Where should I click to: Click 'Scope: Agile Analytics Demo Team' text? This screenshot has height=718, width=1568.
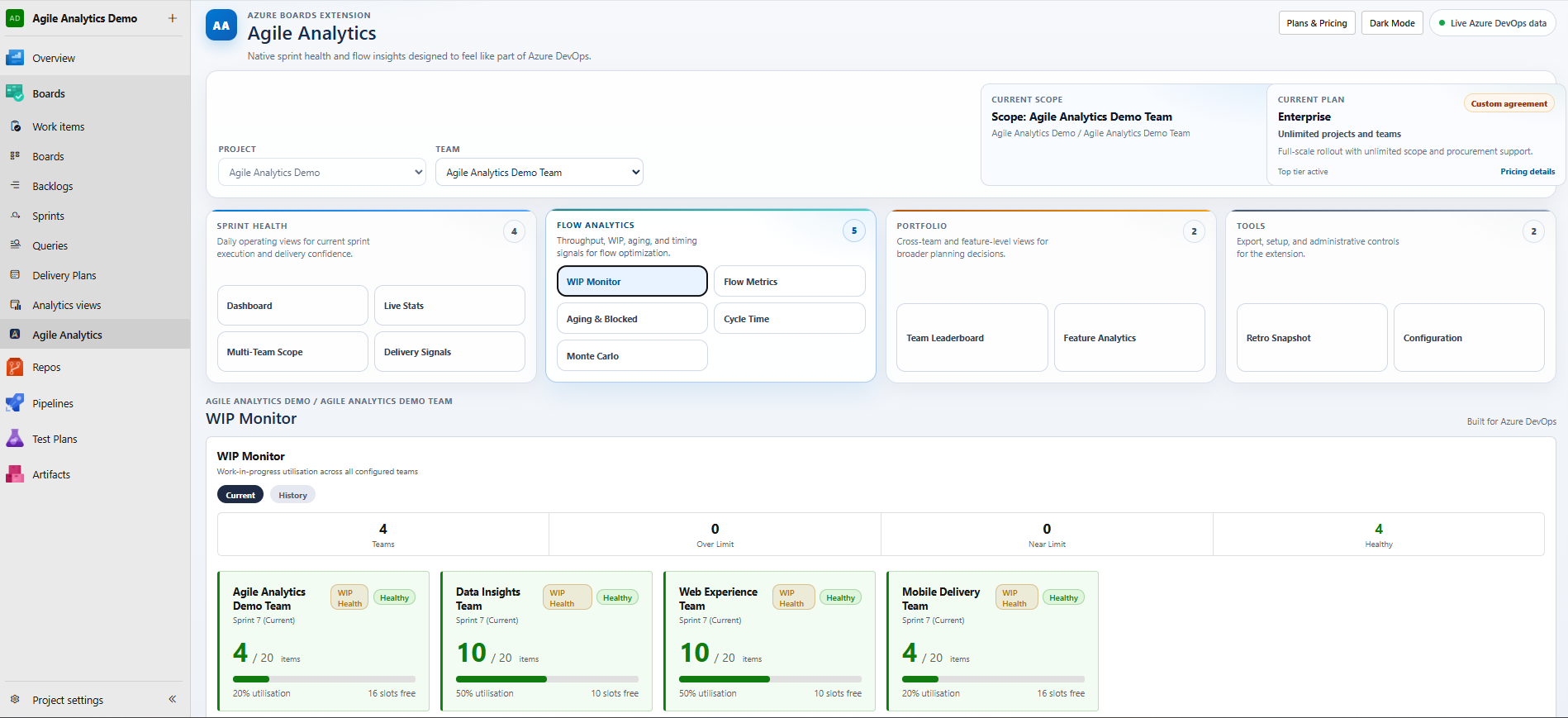point(1081,116)
